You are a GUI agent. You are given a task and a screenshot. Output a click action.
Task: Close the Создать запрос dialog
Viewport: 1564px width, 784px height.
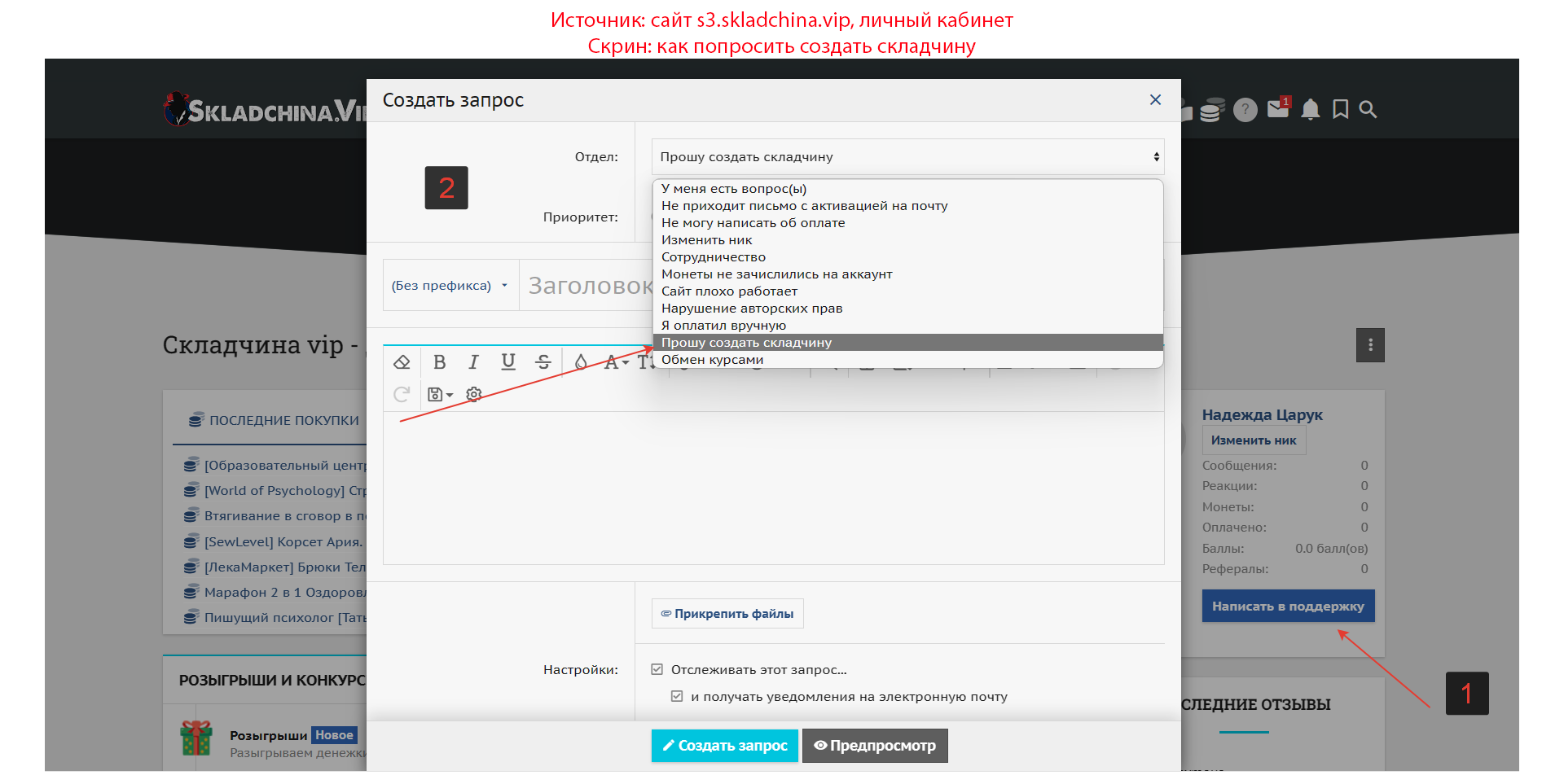point(1155,99)
